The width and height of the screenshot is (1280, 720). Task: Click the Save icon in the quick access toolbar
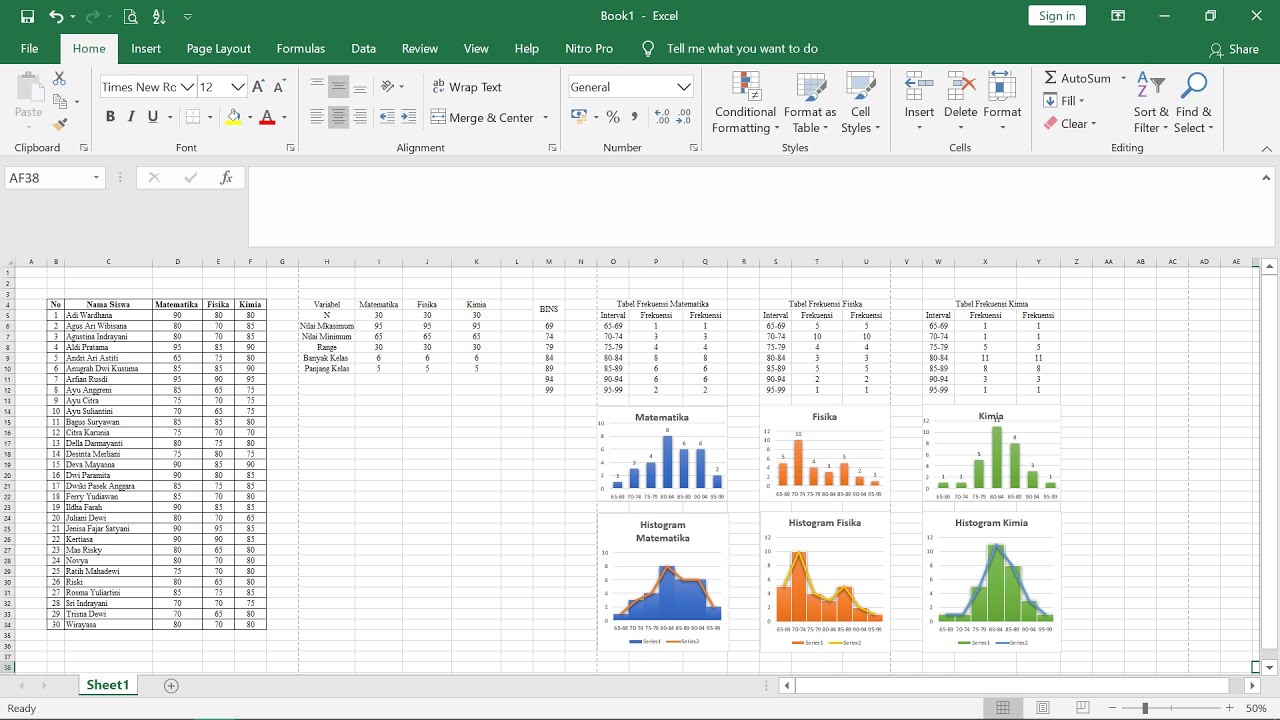(x=28, y=16)
